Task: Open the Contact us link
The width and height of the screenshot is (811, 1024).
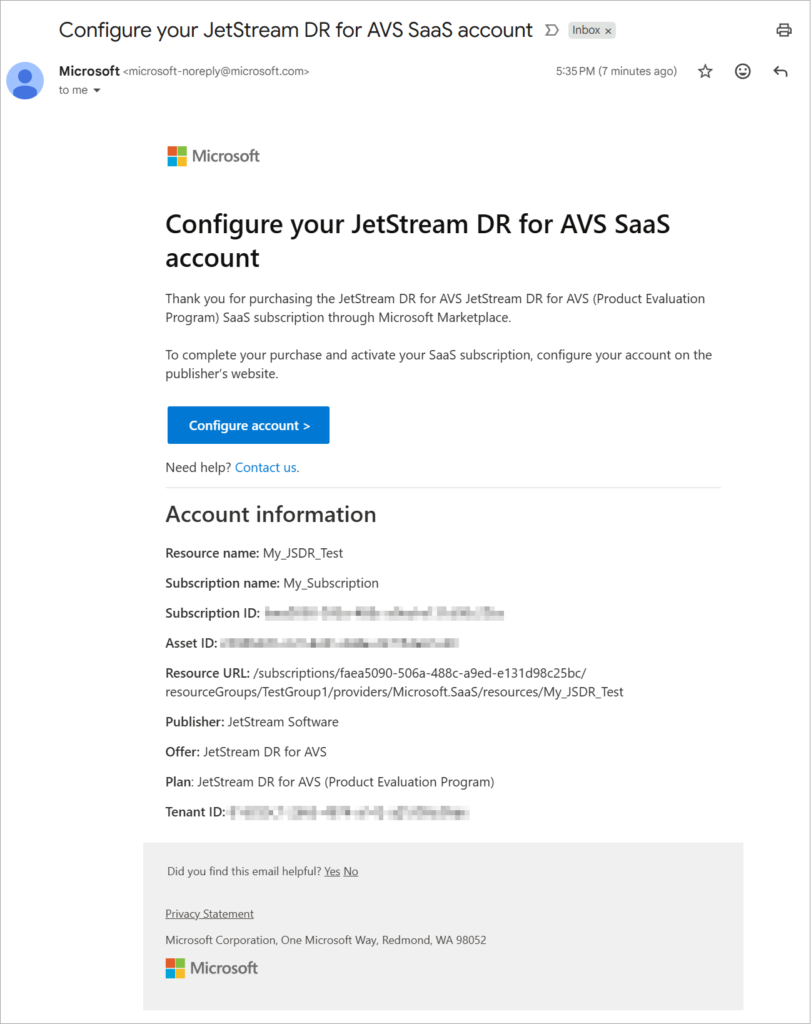Action: 265,467
